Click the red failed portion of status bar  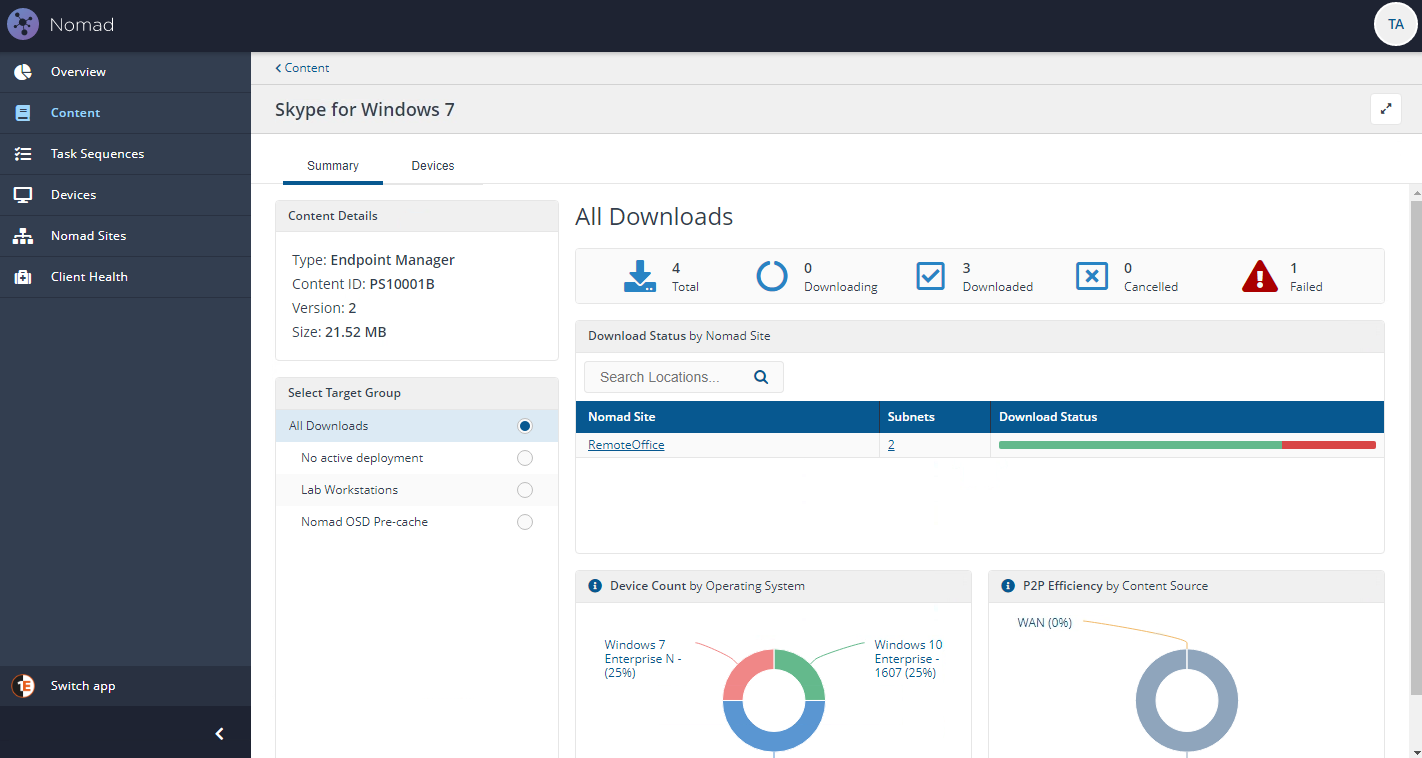tap(1329, 445)
